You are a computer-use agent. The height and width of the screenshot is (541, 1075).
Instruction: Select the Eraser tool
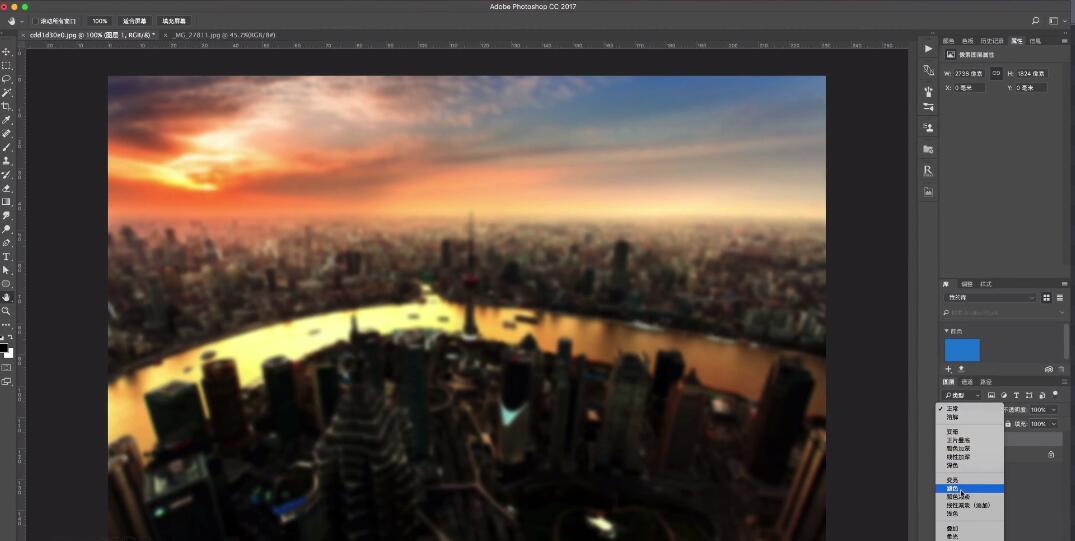7,189
